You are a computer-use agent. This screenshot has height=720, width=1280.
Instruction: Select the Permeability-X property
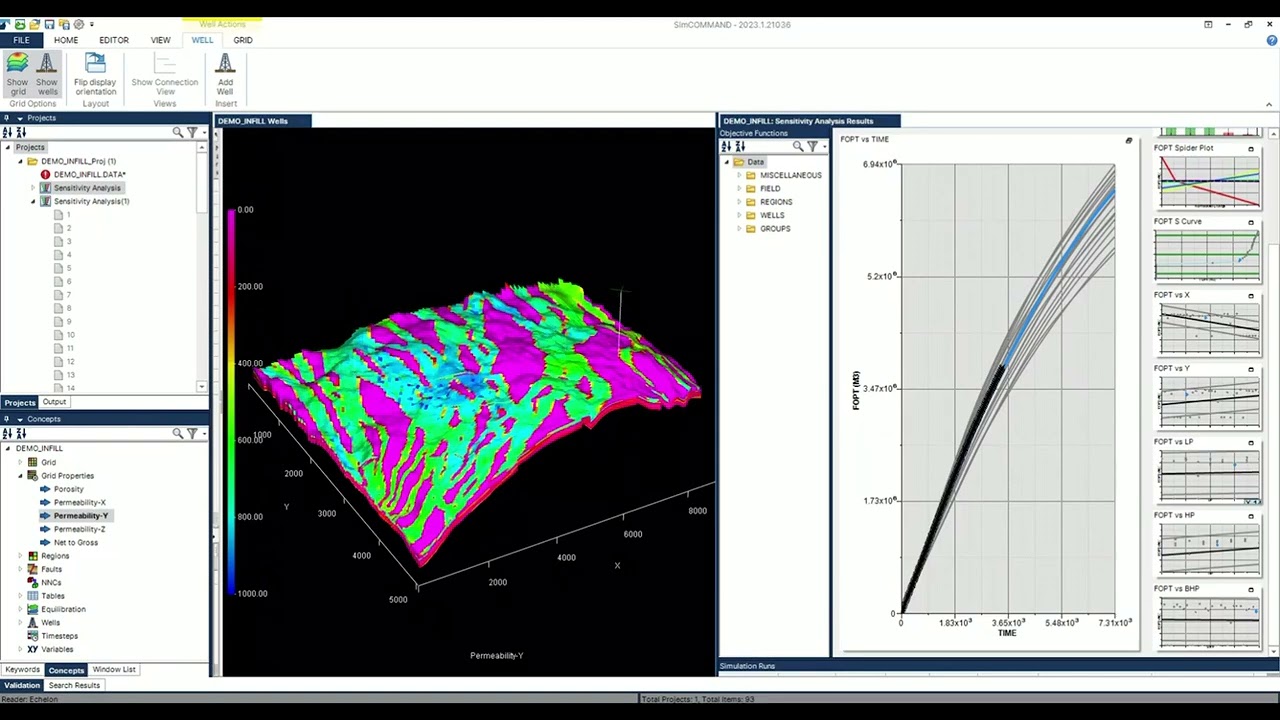[x=79, y=502]
